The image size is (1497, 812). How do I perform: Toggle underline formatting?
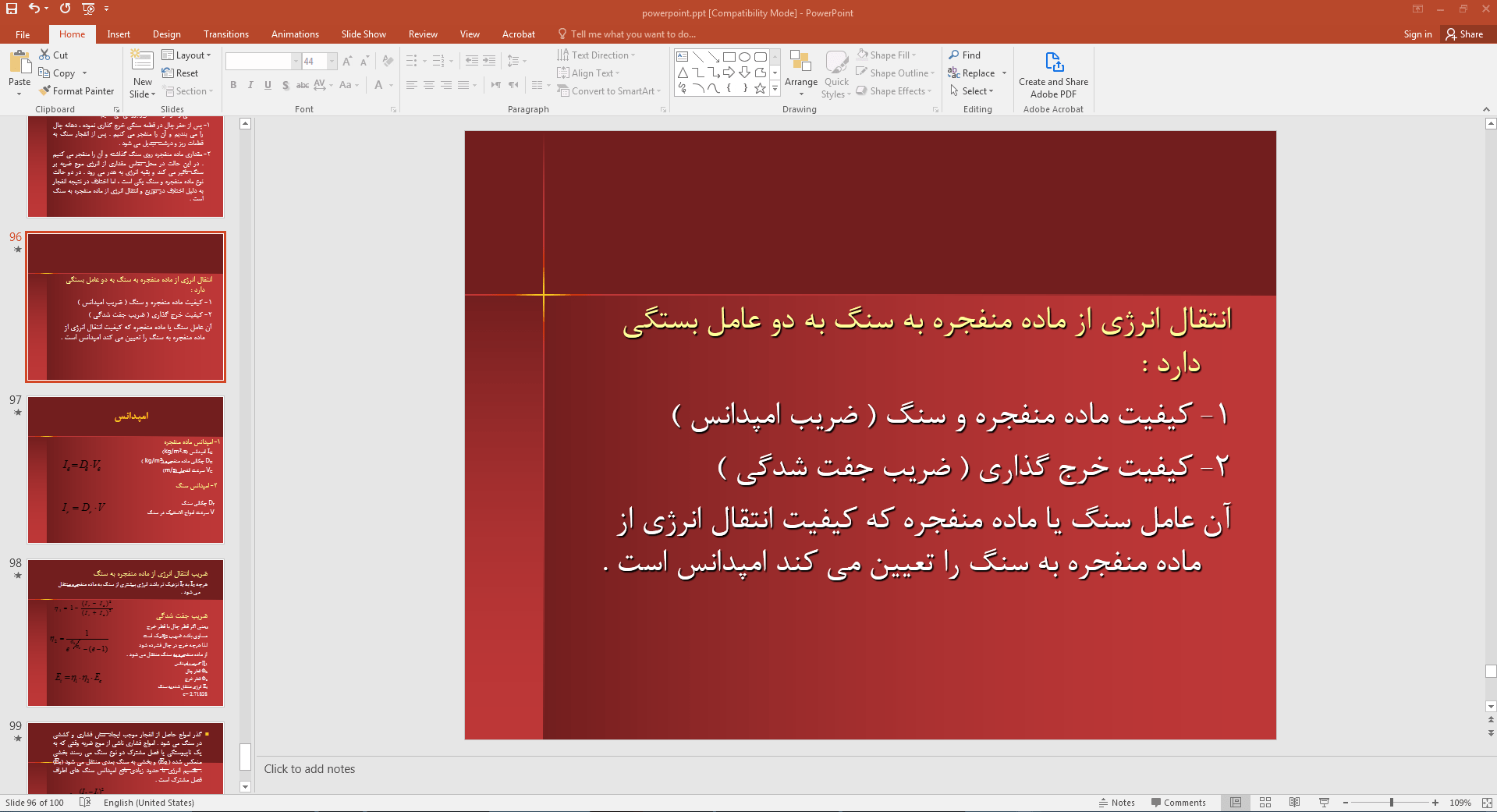click(268, 85)
